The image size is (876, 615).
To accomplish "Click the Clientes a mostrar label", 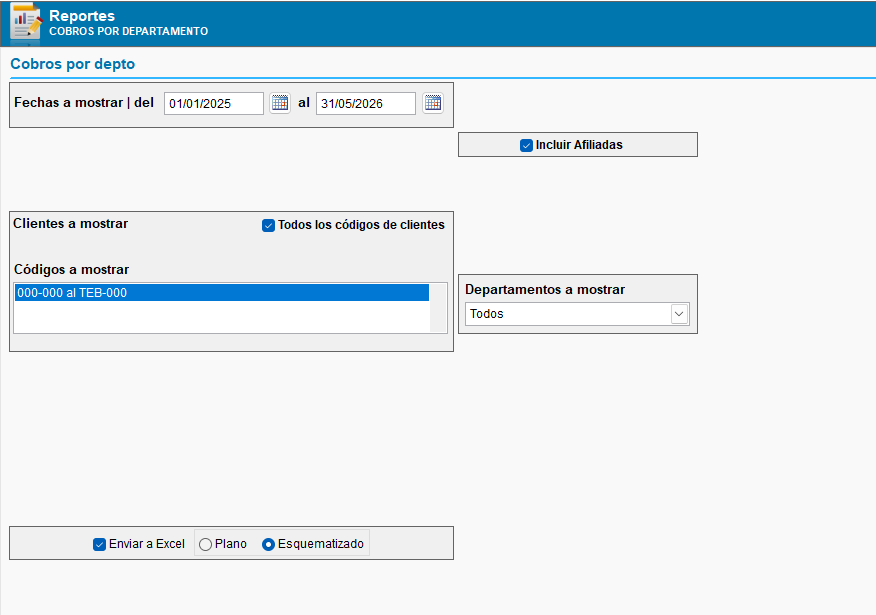I will tap(70, 223).
